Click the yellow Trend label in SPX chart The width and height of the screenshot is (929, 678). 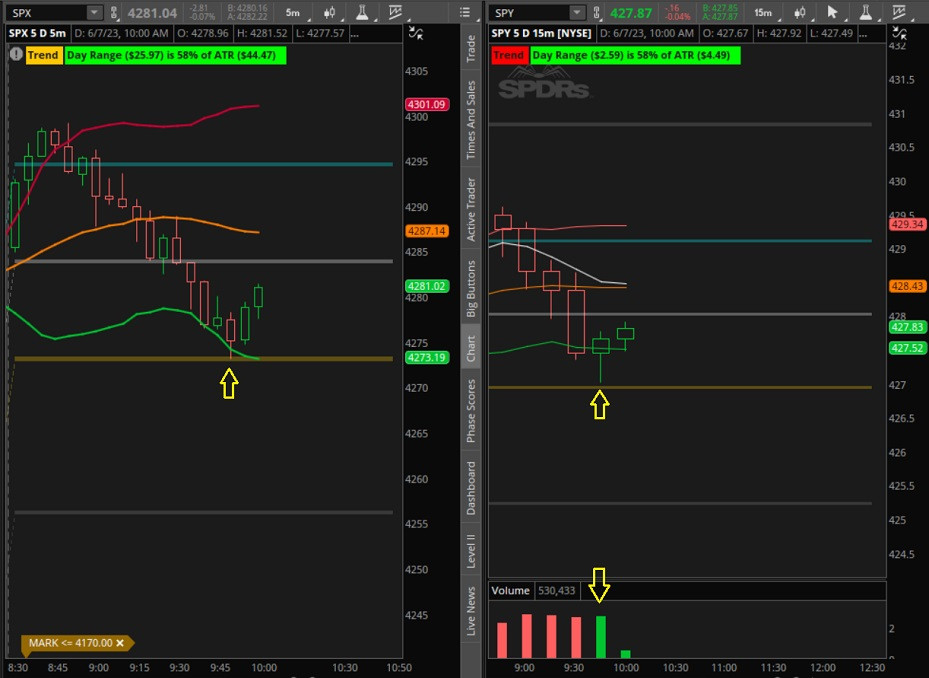pos(43,55)
